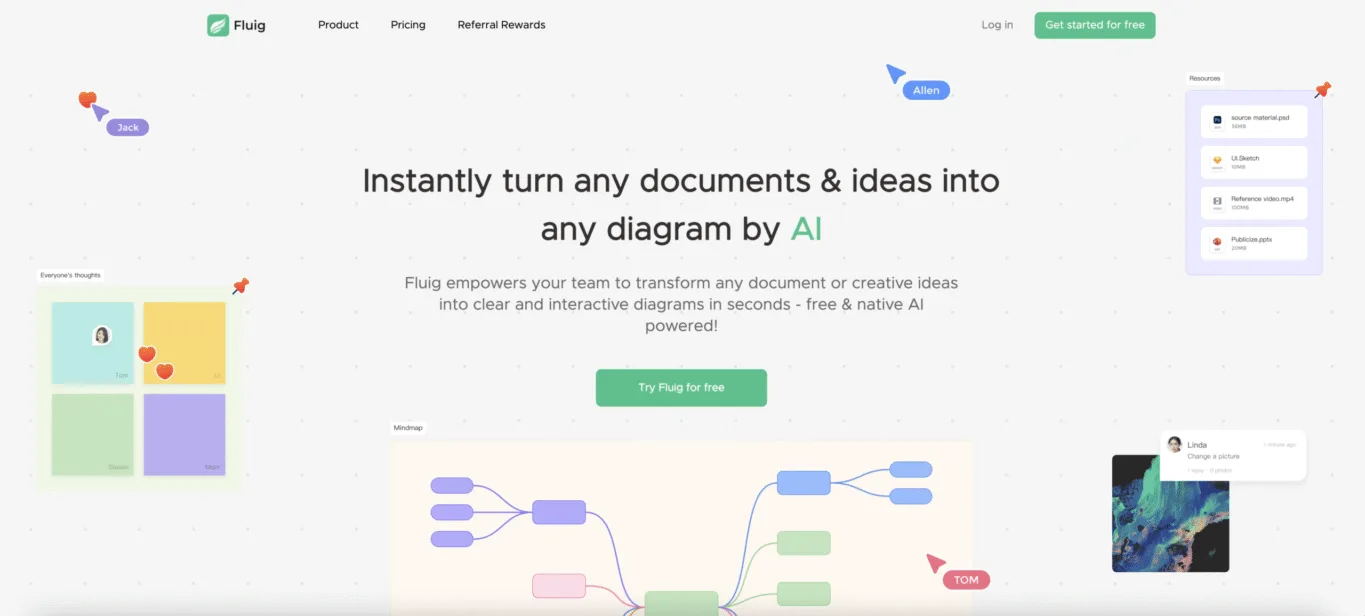Select the yellow sticky note
This screenshot has width=1365, height=616.
pos(184,343)
